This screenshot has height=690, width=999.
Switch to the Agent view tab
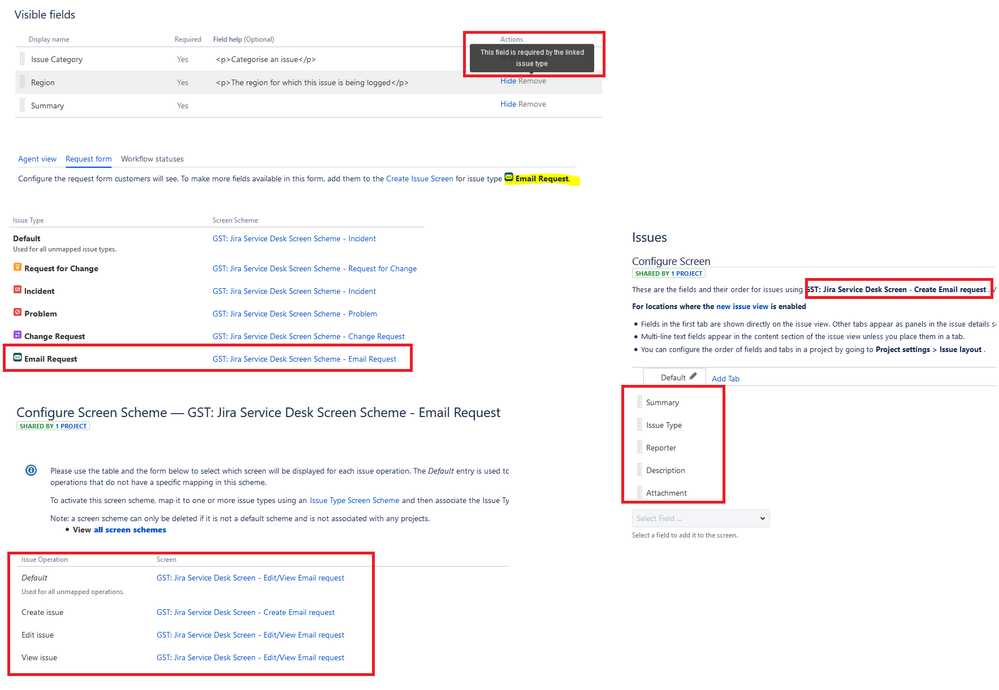(x=37, y=159)
